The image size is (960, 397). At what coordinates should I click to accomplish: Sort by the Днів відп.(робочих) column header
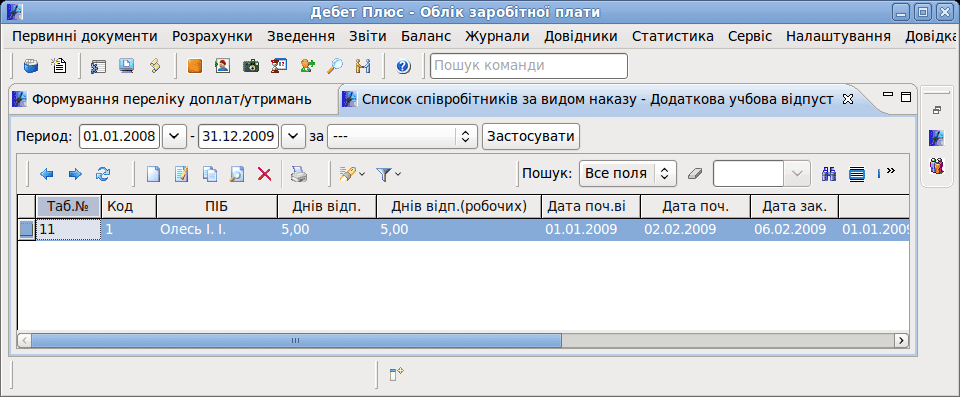click(x=459, y=206)
